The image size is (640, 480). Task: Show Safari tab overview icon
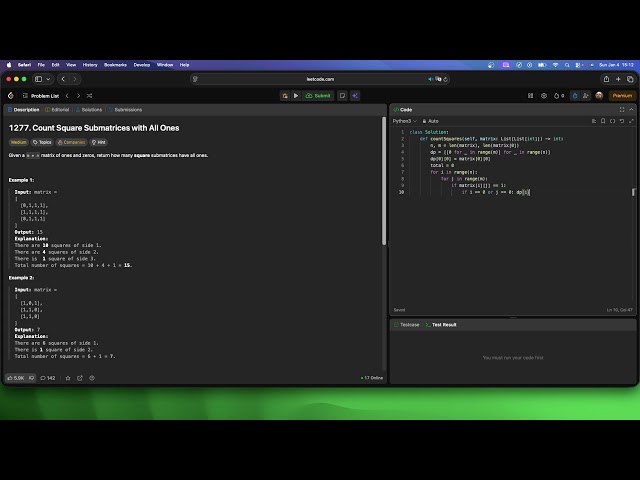[630, 79]
